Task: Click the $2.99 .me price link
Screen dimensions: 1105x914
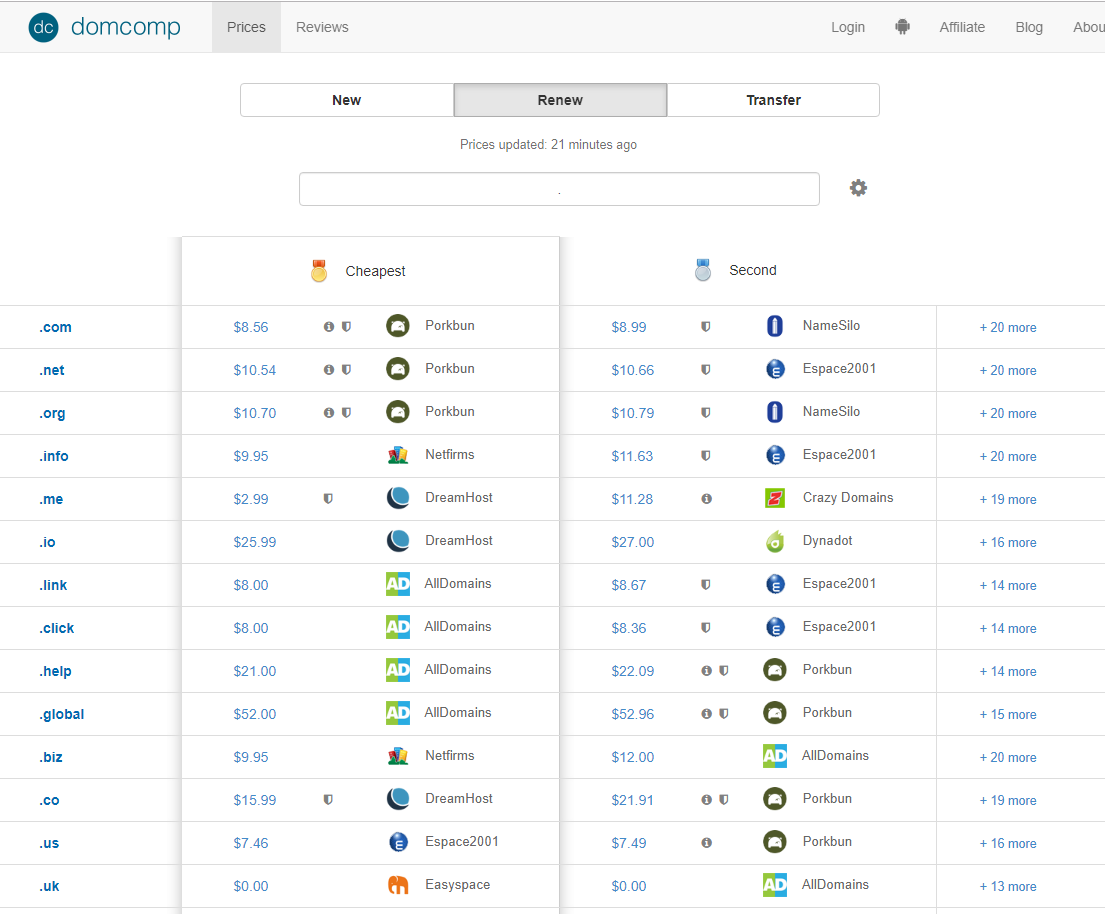Action: (x=251, y=499)
